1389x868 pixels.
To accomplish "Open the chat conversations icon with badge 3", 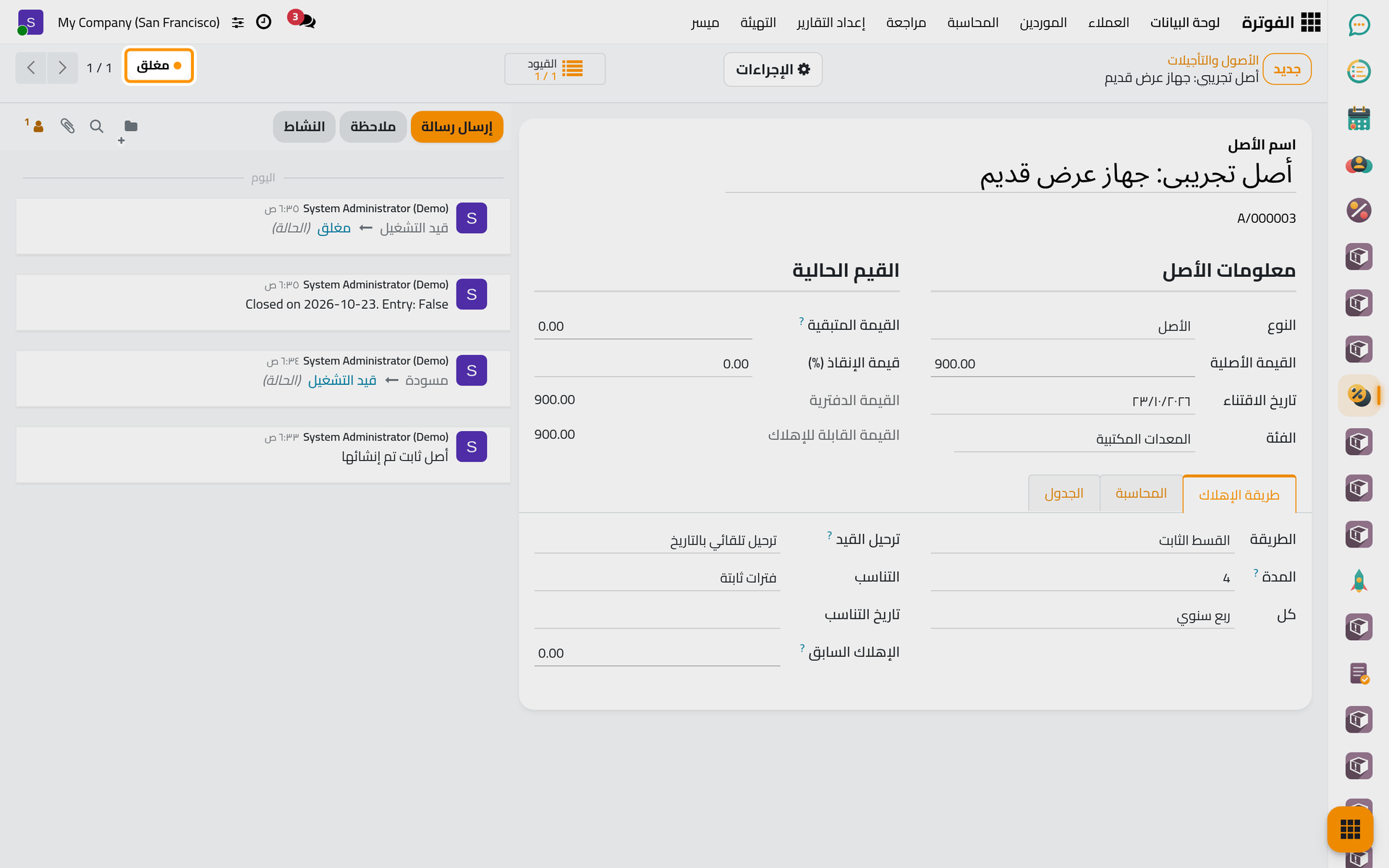I will (302, 20).
